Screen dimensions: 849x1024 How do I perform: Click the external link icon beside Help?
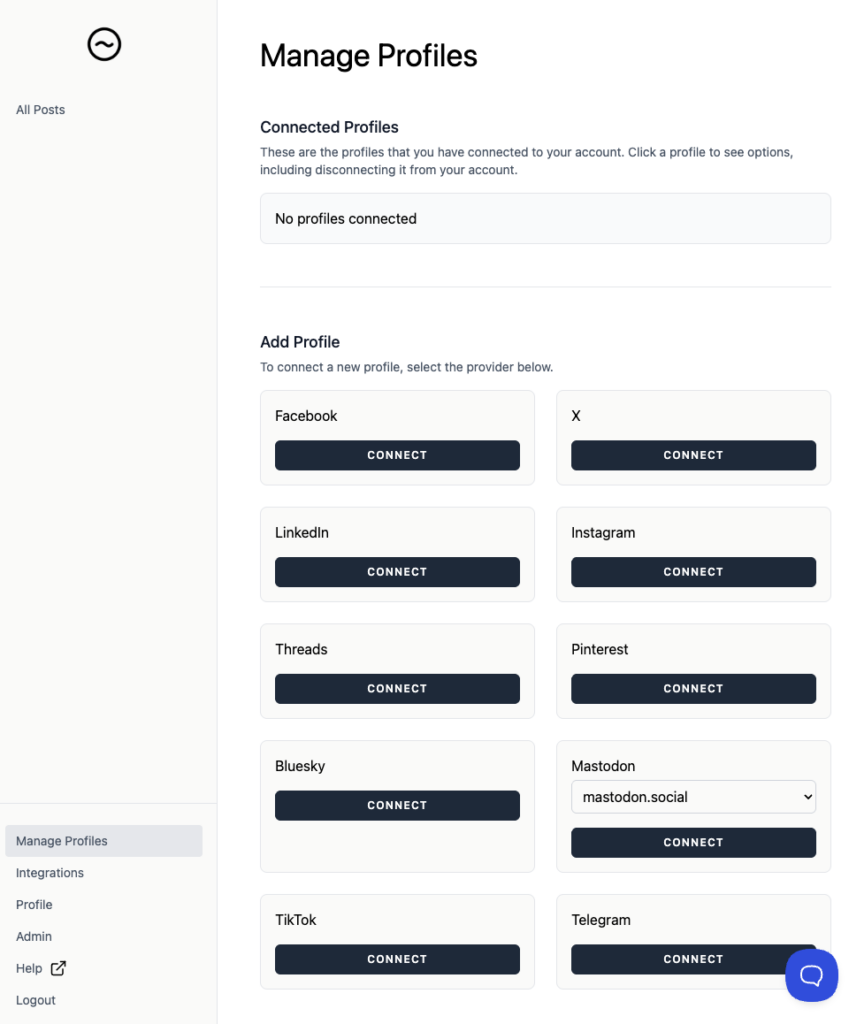point(60,968)
